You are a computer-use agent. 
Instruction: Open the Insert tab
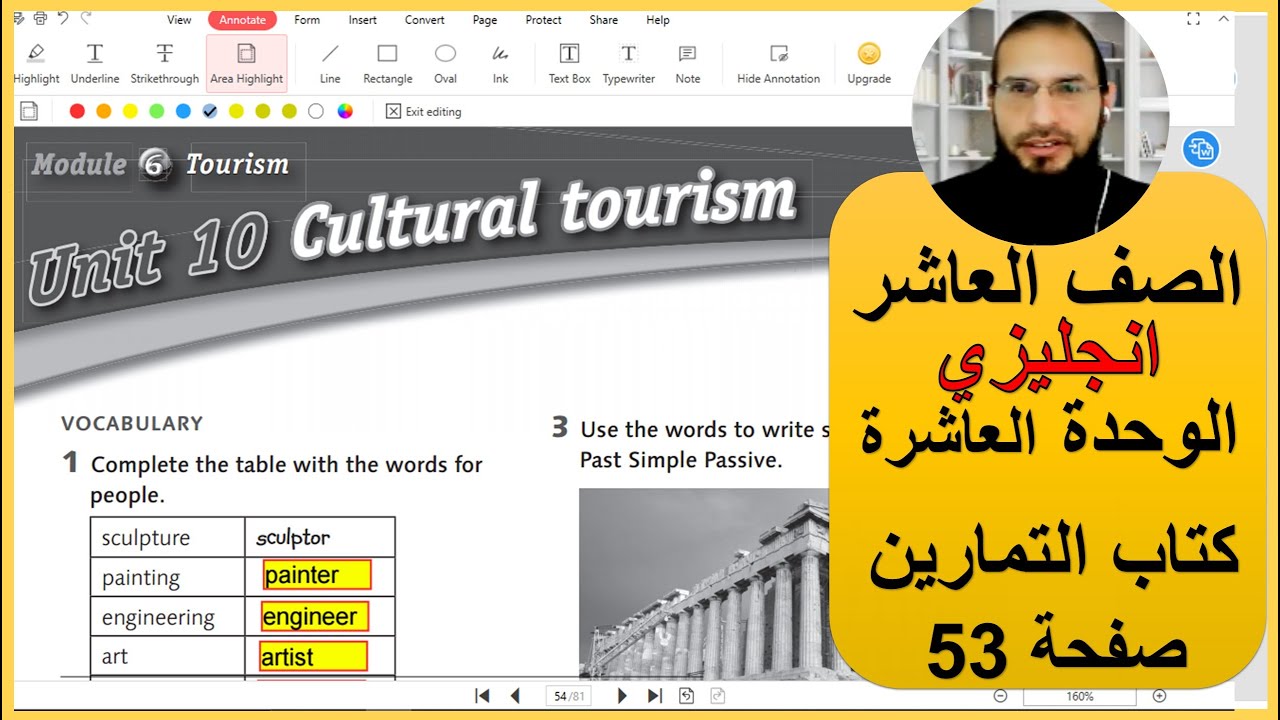point(363,20)
